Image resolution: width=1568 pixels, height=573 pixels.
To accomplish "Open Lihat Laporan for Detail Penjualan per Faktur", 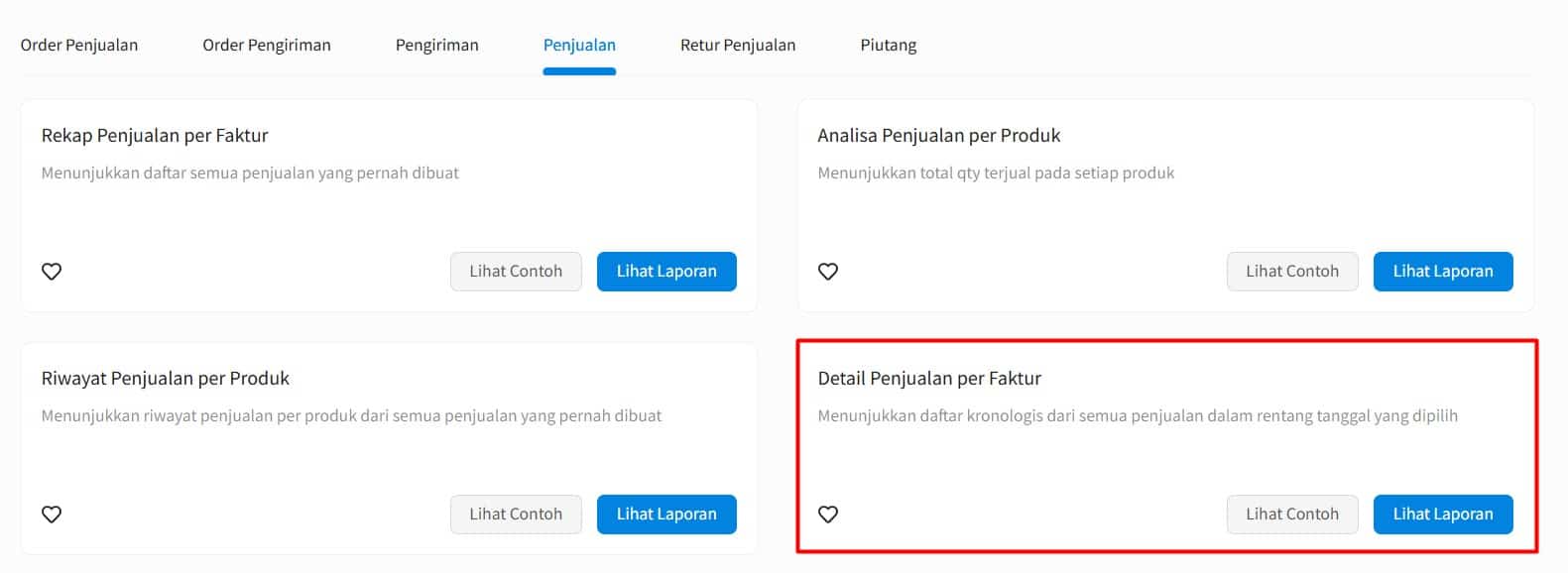I will coord(1443,515).
